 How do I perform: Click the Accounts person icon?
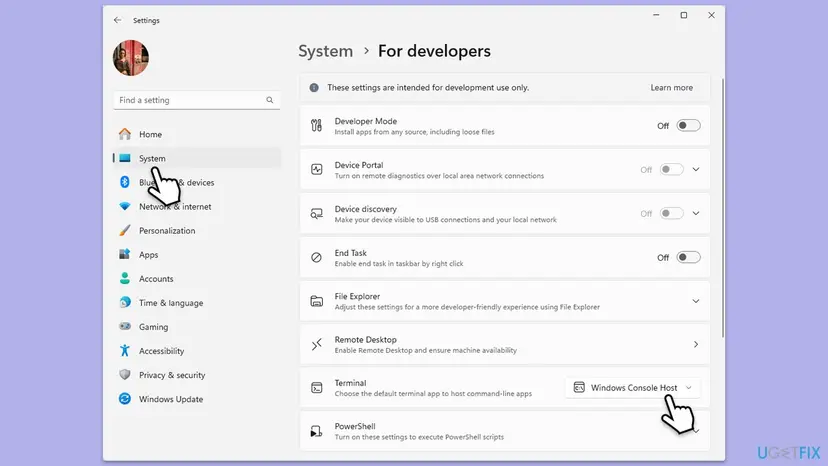125,278
